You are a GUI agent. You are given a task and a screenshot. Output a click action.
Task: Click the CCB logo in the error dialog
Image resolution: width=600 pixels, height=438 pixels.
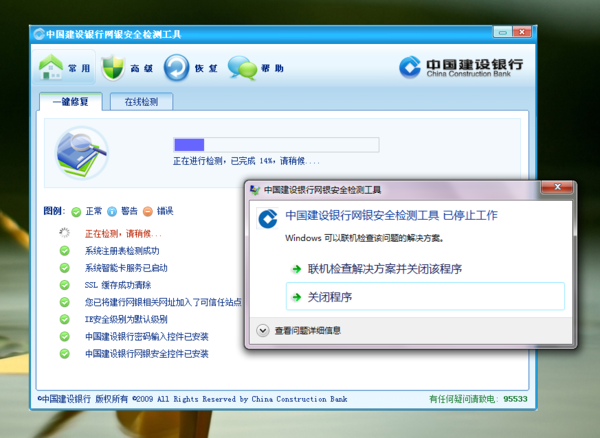point(267,219)
